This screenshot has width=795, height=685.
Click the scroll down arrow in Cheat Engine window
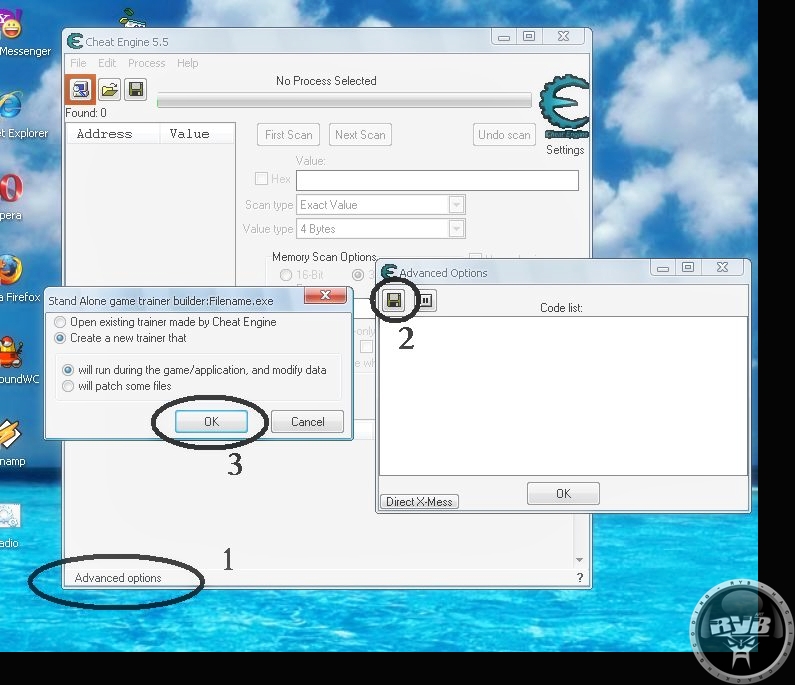[x=579, y=560]
